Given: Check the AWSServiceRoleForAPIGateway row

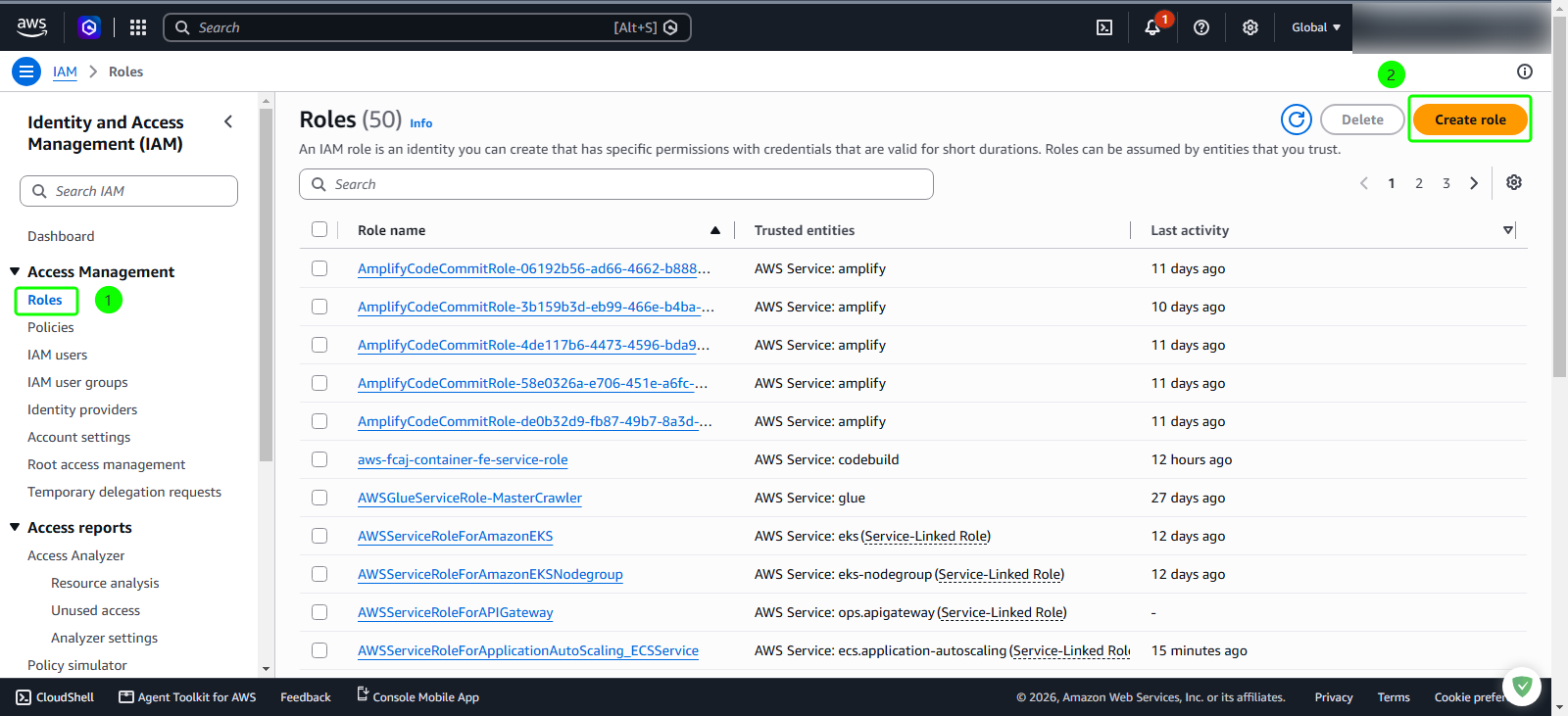Looking at the screenshot, I should (319, 612).
